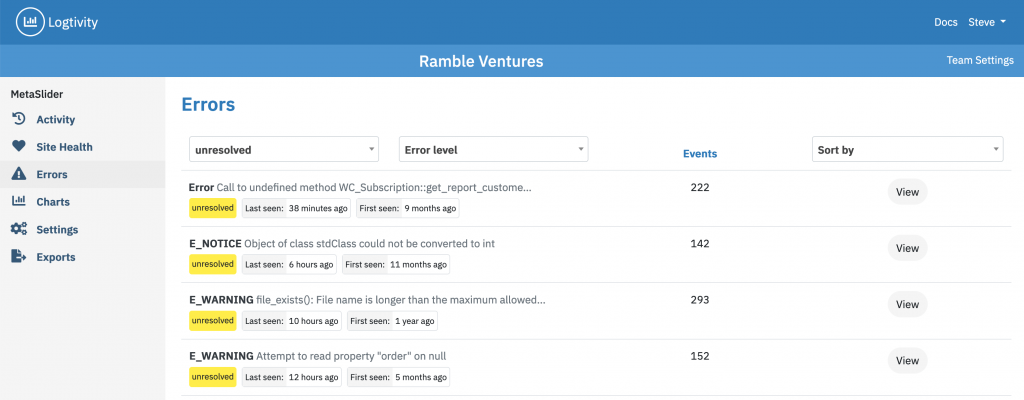View the 'order' on null warning
Viewport: 1024px width, 400px height.
907,360
